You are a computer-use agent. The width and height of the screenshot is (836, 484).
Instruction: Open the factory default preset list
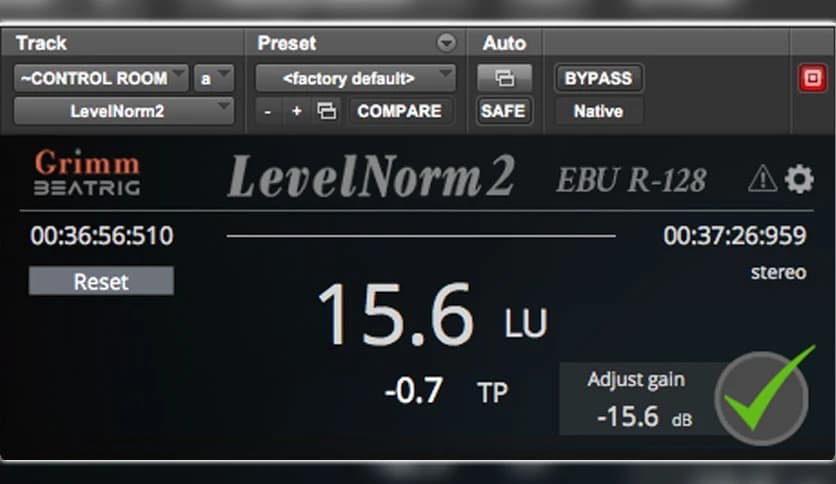tap(355, 78)
